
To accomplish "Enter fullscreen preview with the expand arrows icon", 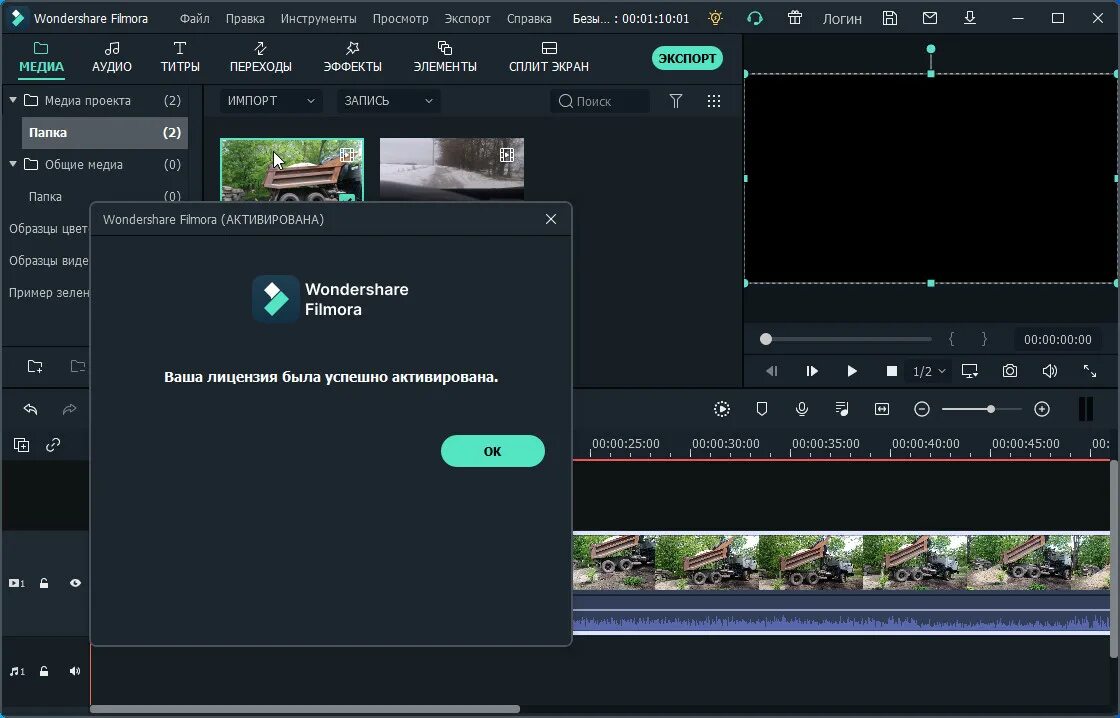I will click(x=1090, y=371).
